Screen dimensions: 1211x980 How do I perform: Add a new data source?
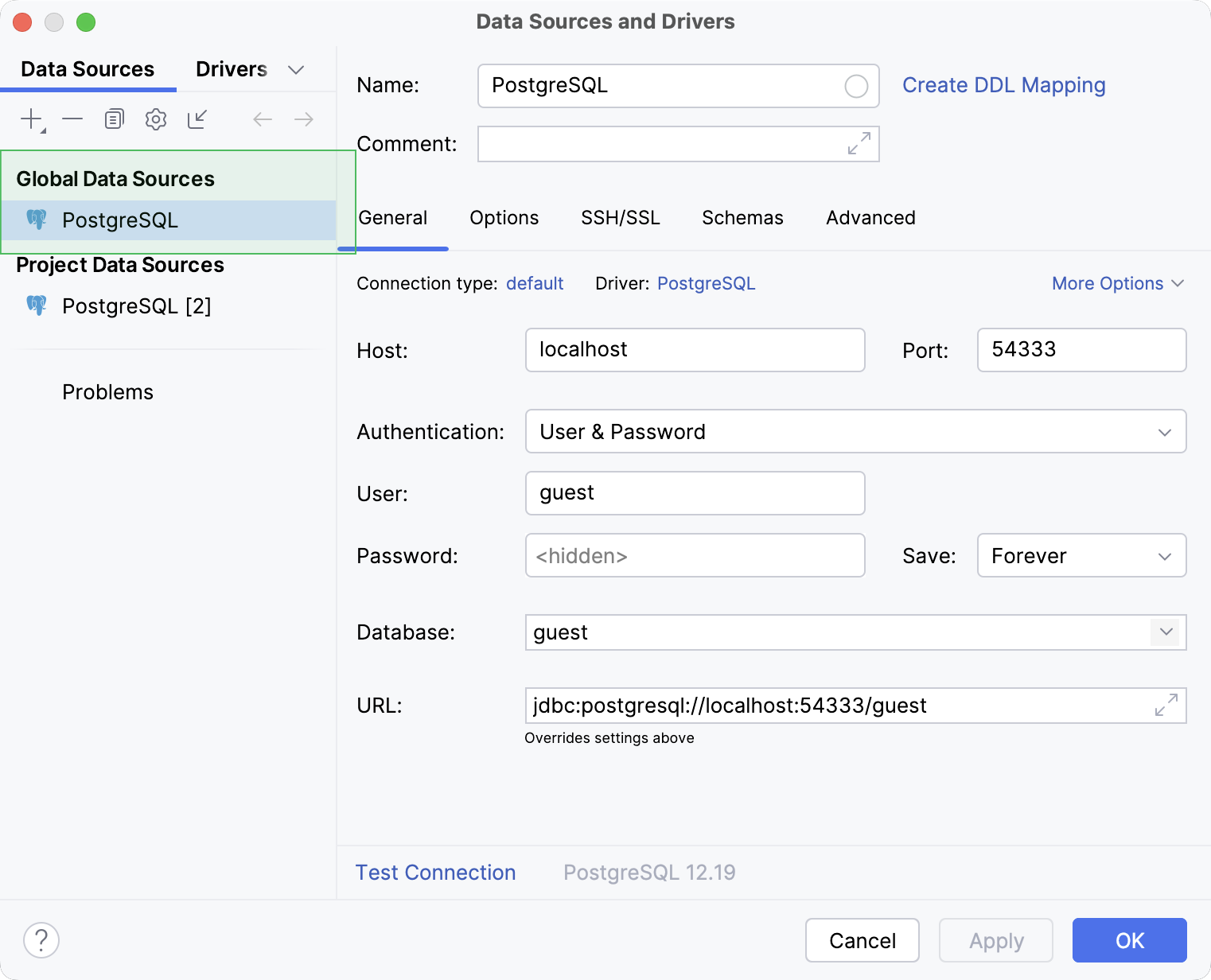29,119
